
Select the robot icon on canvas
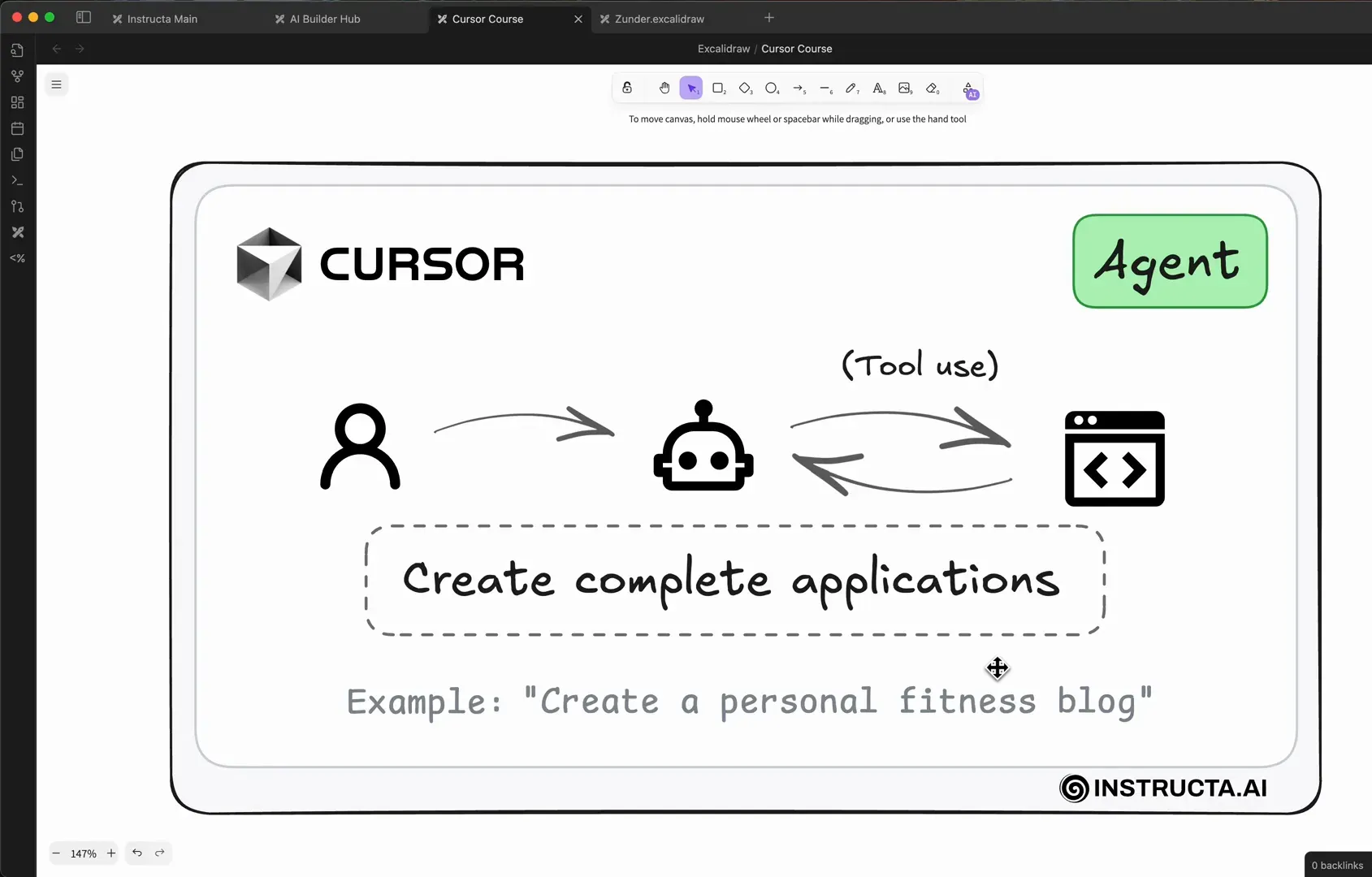point(703,446)
